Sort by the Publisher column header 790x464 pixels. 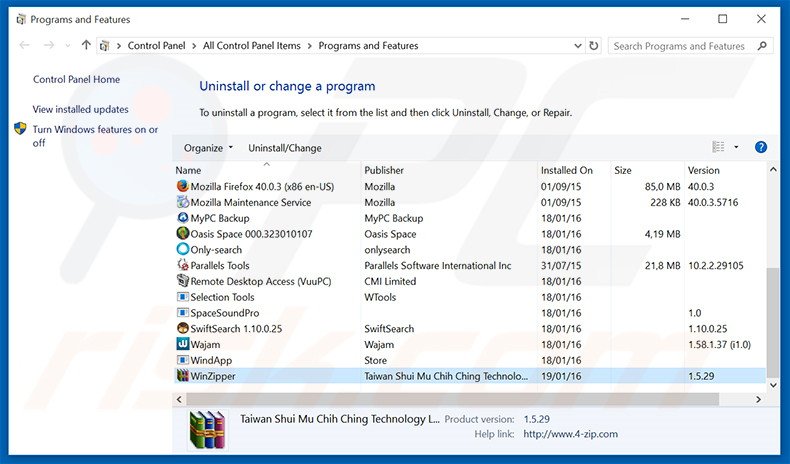coord(449,170)
